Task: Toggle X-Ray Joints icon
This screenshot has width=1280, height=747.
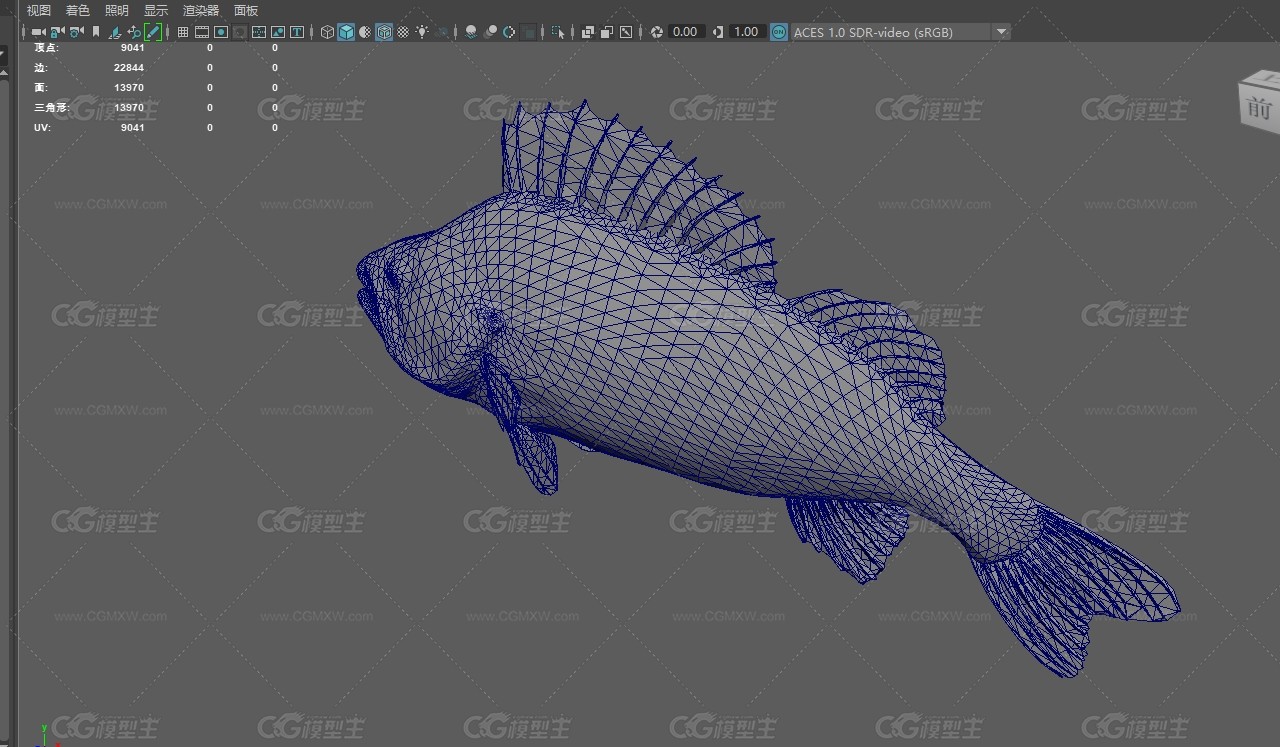Action: tap(626, 32)
